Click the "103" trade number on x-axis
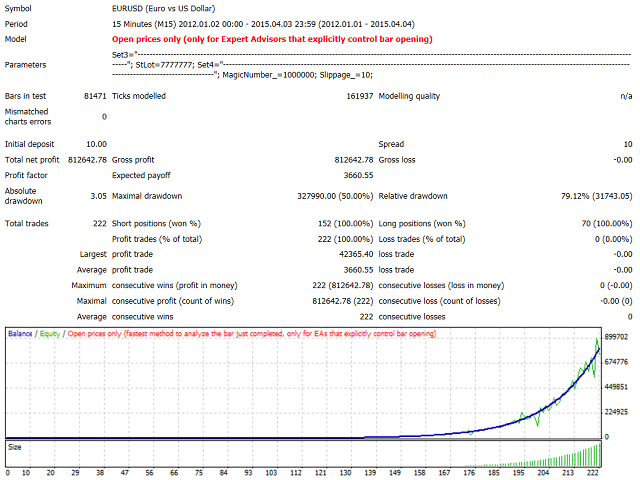Image resolution: width=640 pixels, height=480 pixels. [271, 473]
